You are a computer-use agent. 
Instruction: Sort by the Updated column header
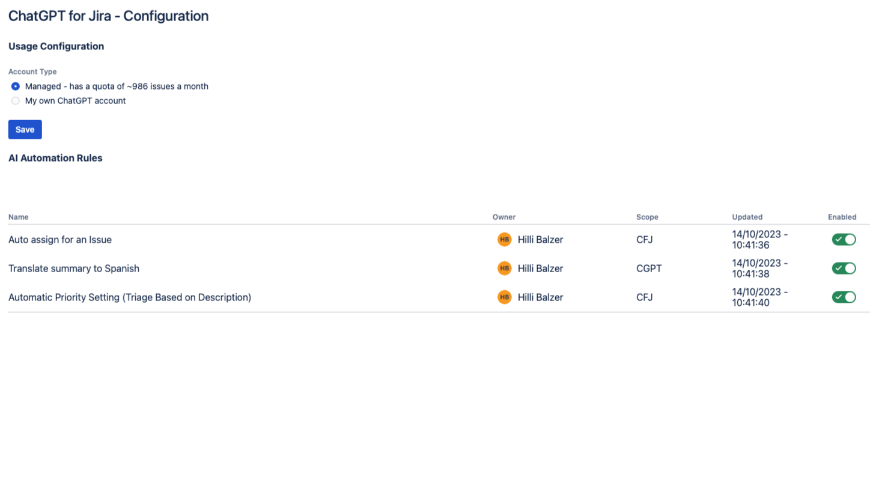click(747, 217)
